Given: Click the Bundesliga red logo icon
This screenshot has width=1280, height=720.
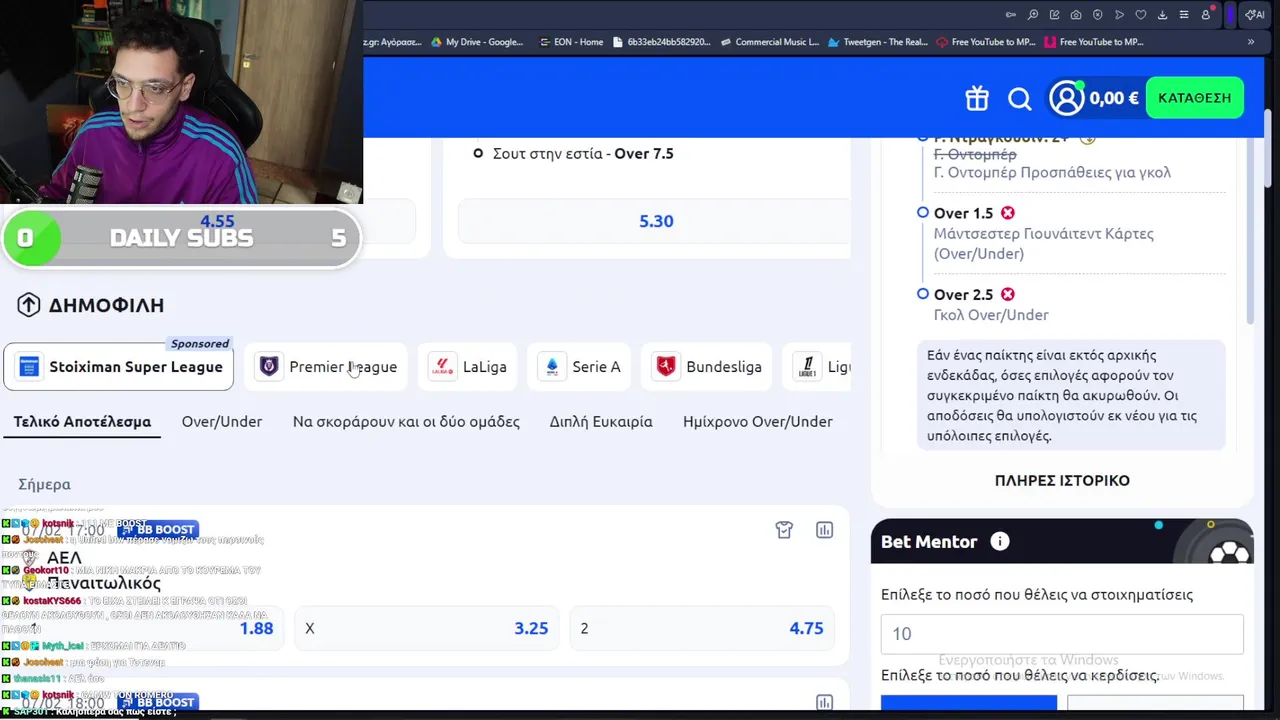Looking at the screenshot, I should (x=666, y=367).
